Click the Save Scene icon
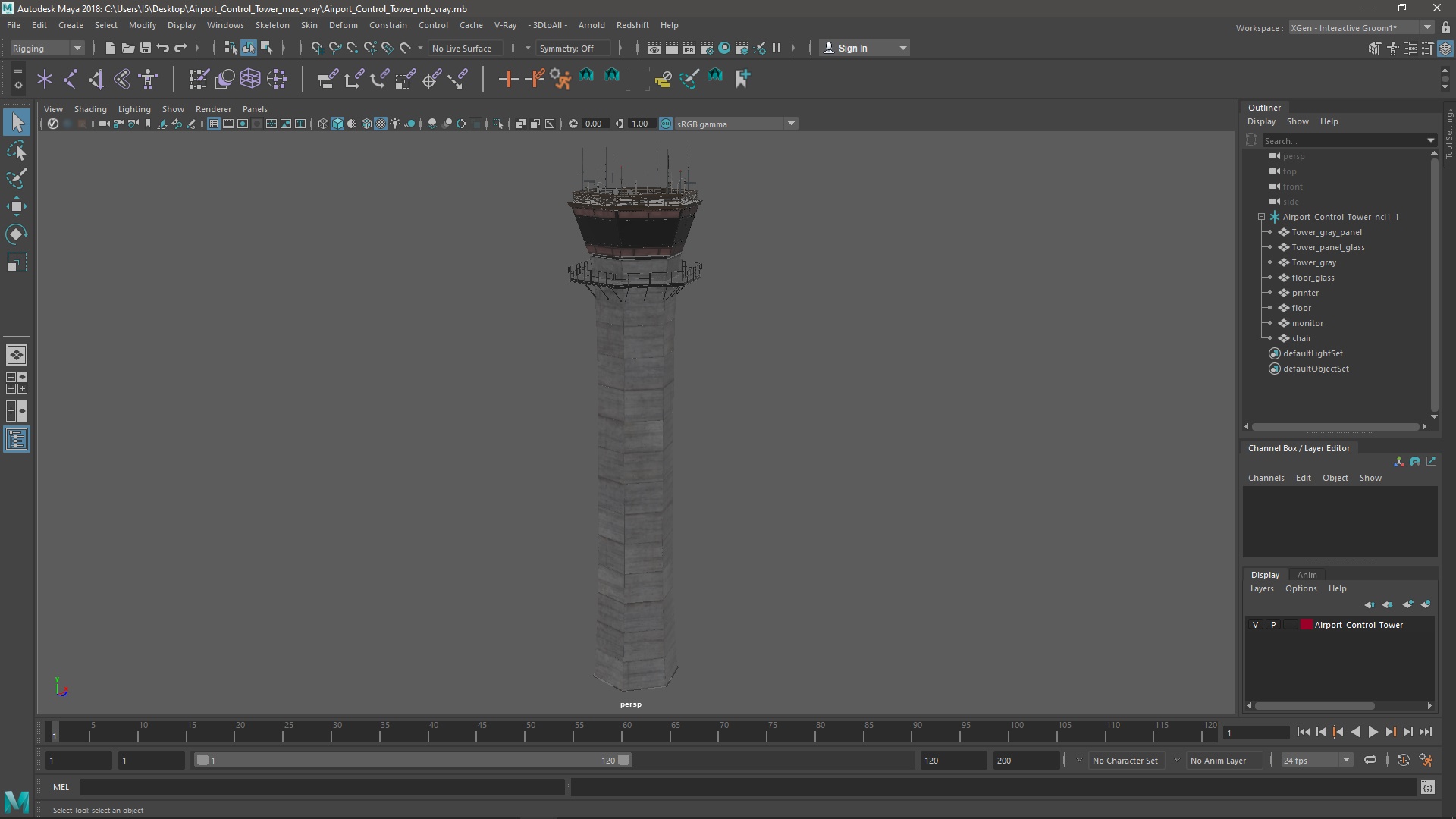Viewport: 1456px width, 819px height. 145,48
